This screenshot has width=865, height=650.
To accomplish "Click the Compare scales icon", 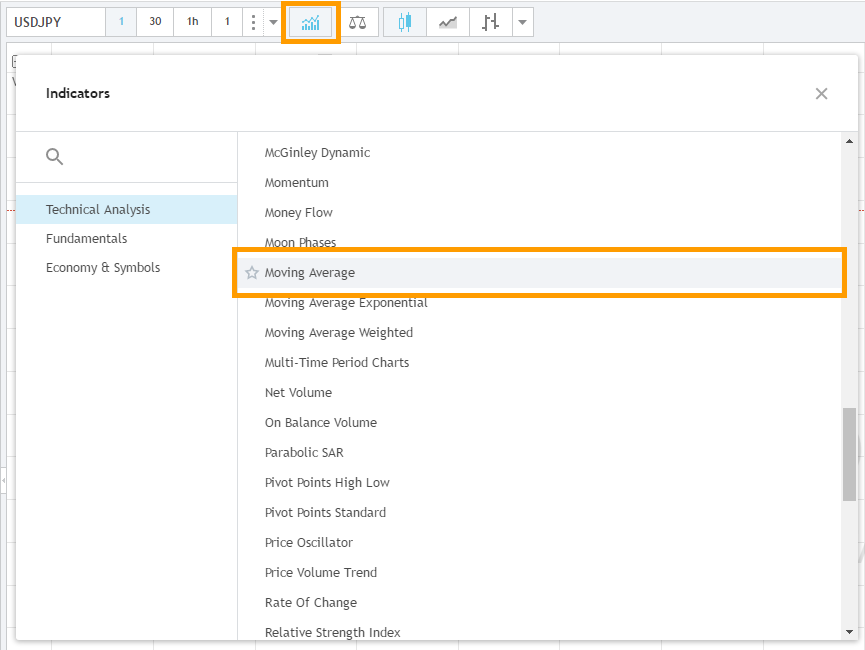I will (x=357, y=23).
